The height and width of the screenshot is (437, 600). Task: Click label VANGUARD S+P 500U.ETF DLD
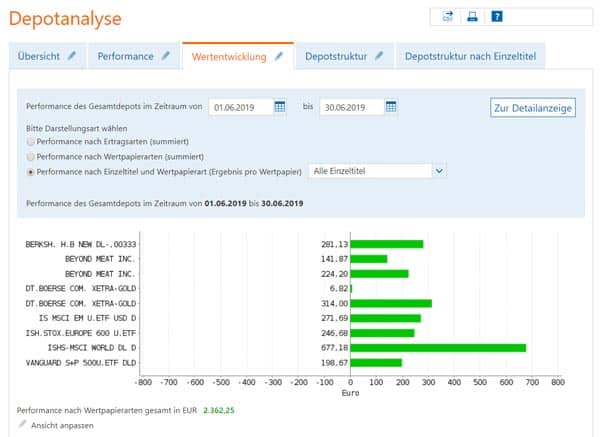(81, 363)
